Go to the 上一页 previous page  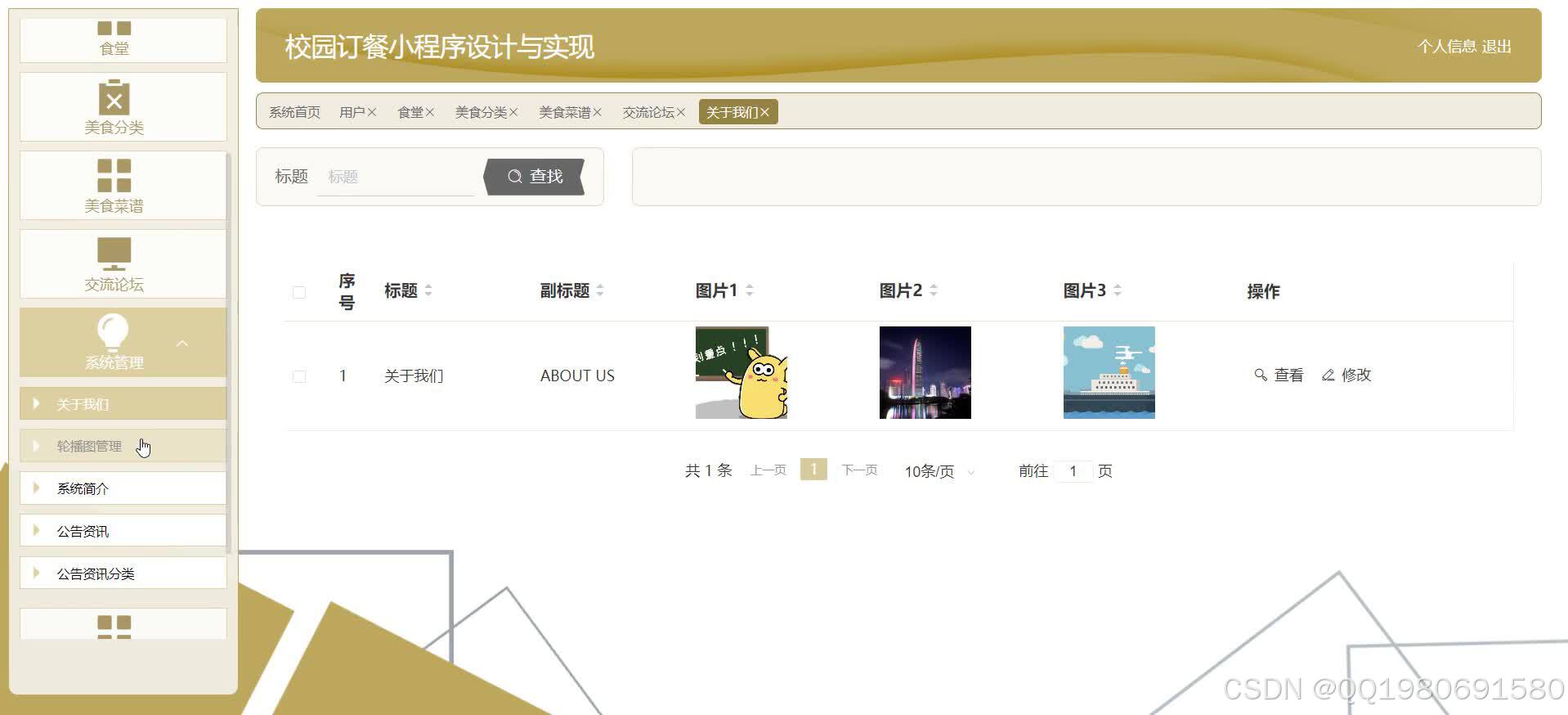[x=768, y=470]
